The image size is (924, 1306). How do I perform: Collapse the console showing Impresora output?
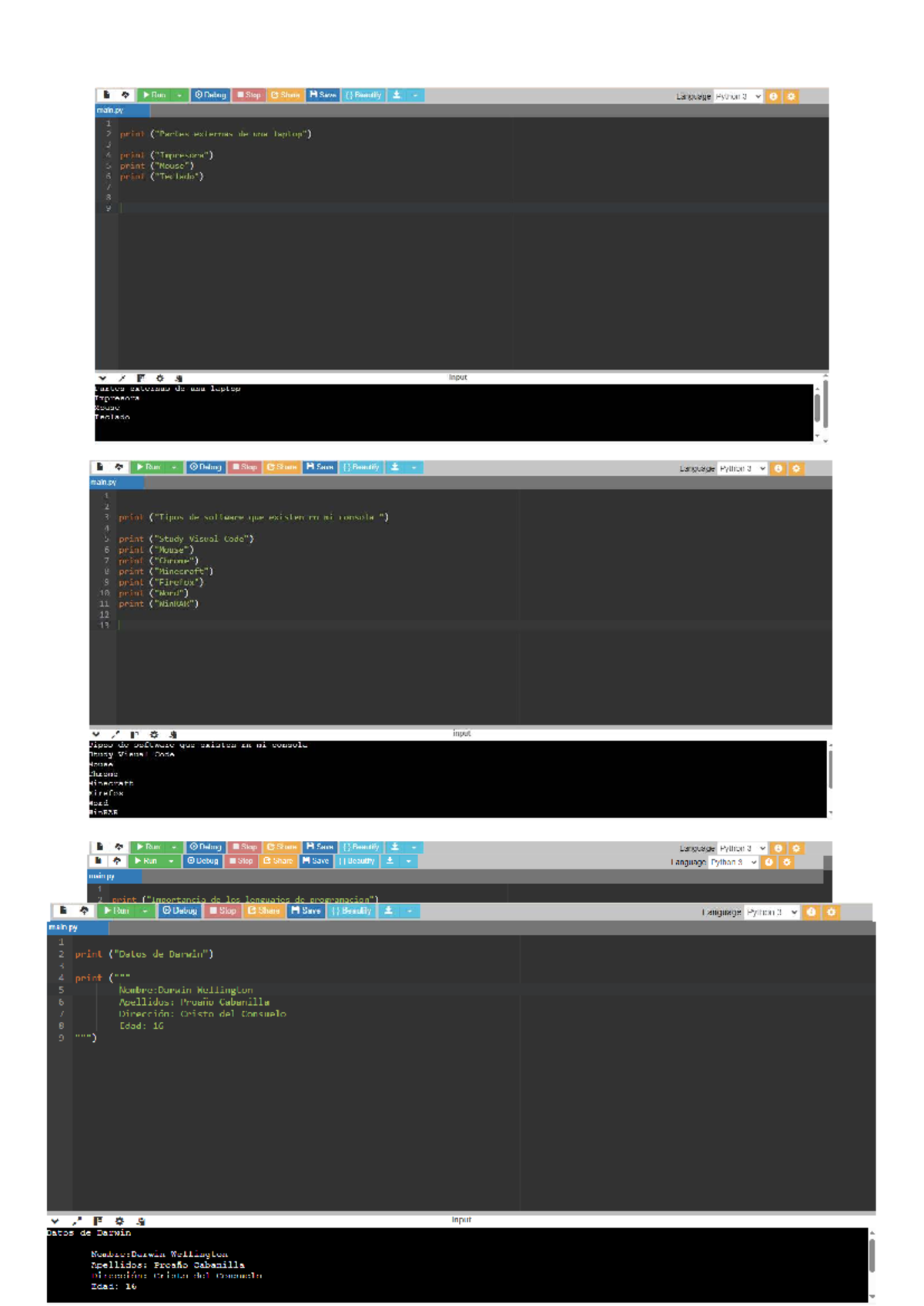(x=102, y=378)
